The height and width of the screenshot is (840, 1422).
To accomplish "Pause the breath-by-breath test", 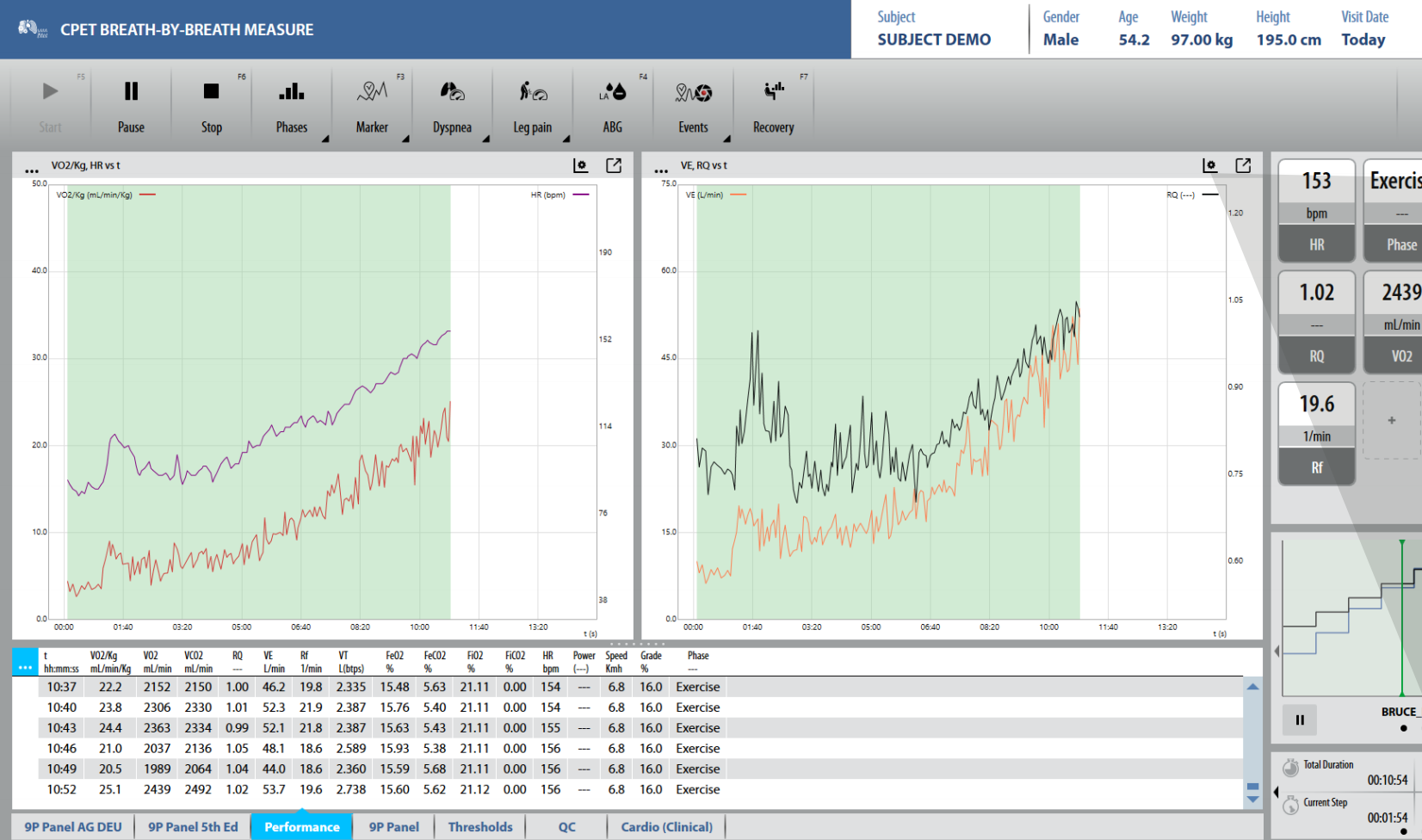I will coord(131,106).
